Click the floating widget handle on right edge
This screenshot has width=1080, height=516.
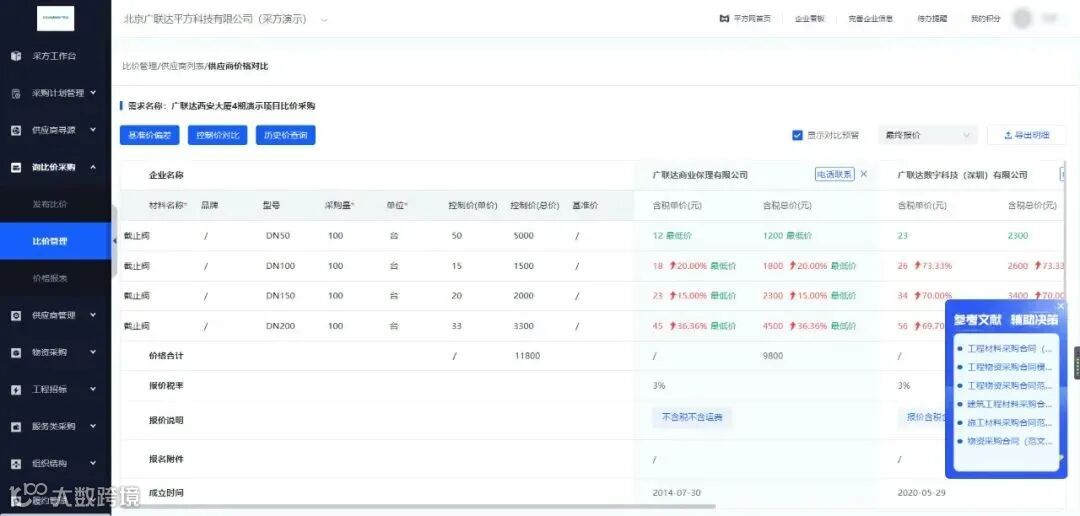[x=1077, y=363]
